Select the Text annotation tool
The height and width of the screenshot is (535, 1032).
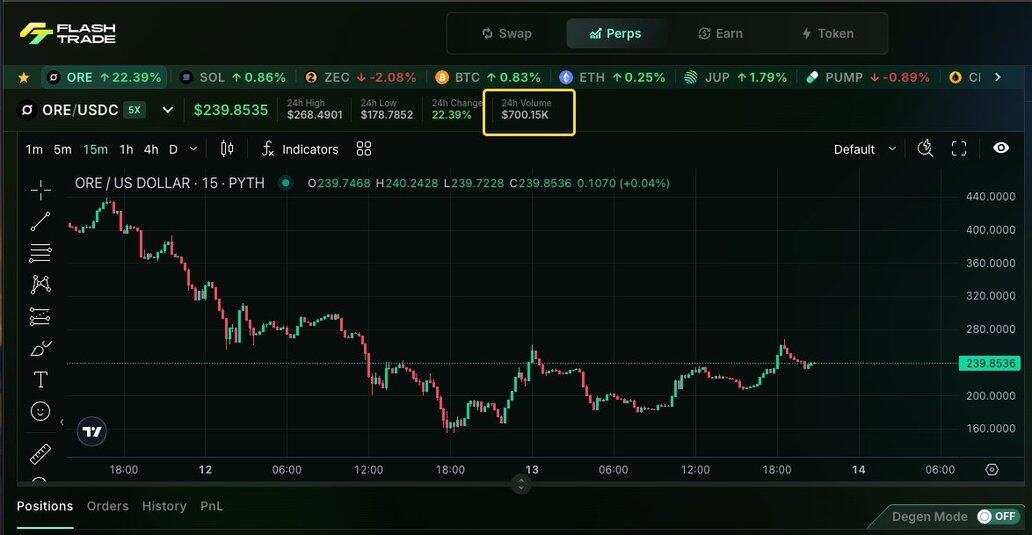point(40,379)
